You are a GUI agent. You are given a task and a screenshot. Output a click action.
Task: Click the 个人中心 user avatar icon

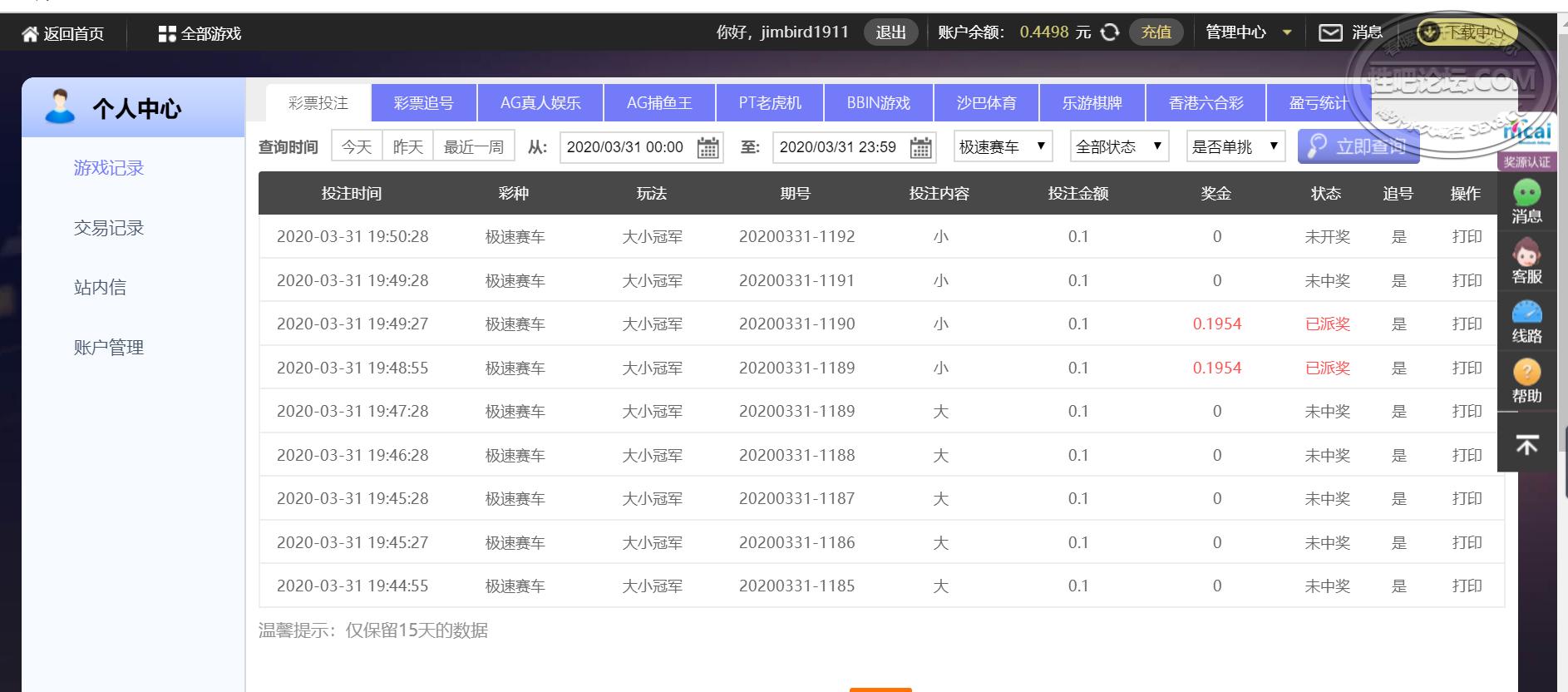point(60,106)
